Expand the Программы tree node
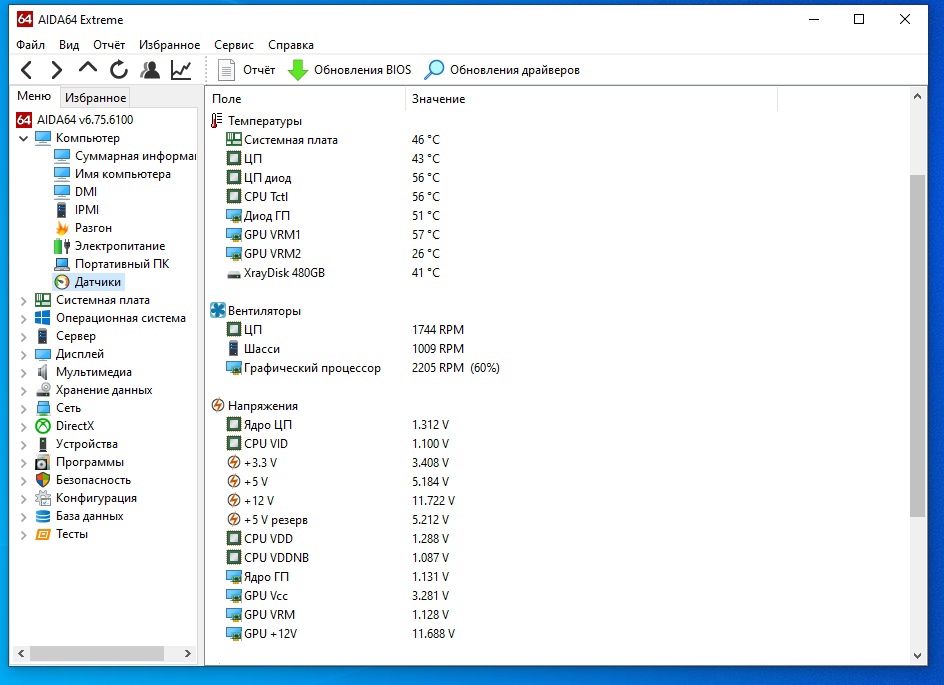Viewport: 944px width, 685px height. point(23,463)
